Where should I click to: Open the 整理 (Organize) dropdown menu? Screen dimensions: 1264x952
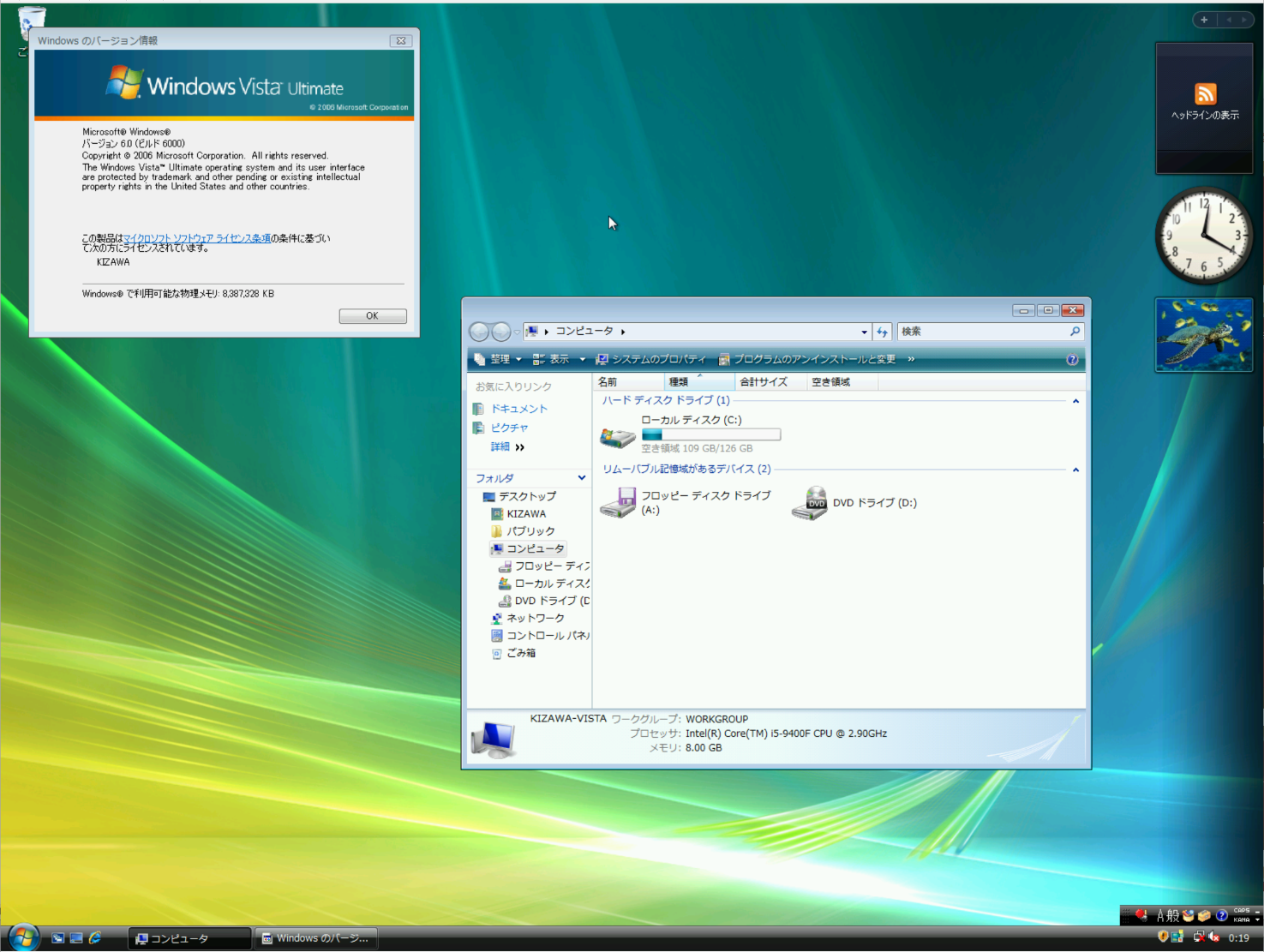498,360
